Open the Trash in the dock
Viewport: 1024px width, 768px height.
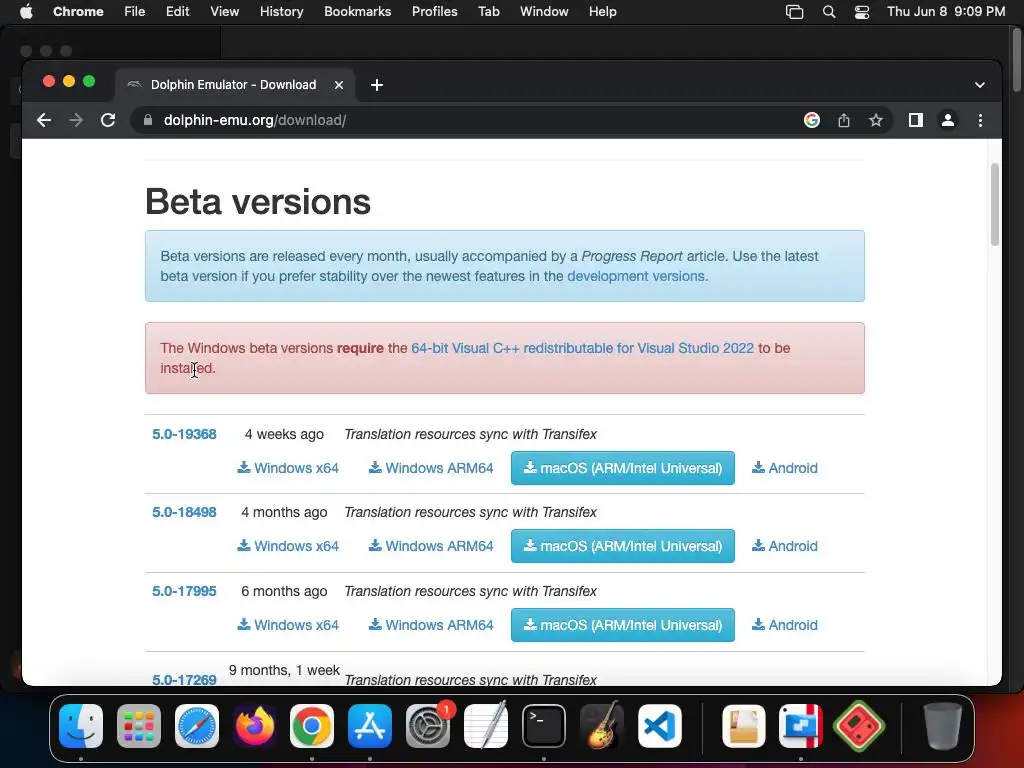[x=942, y=726]
